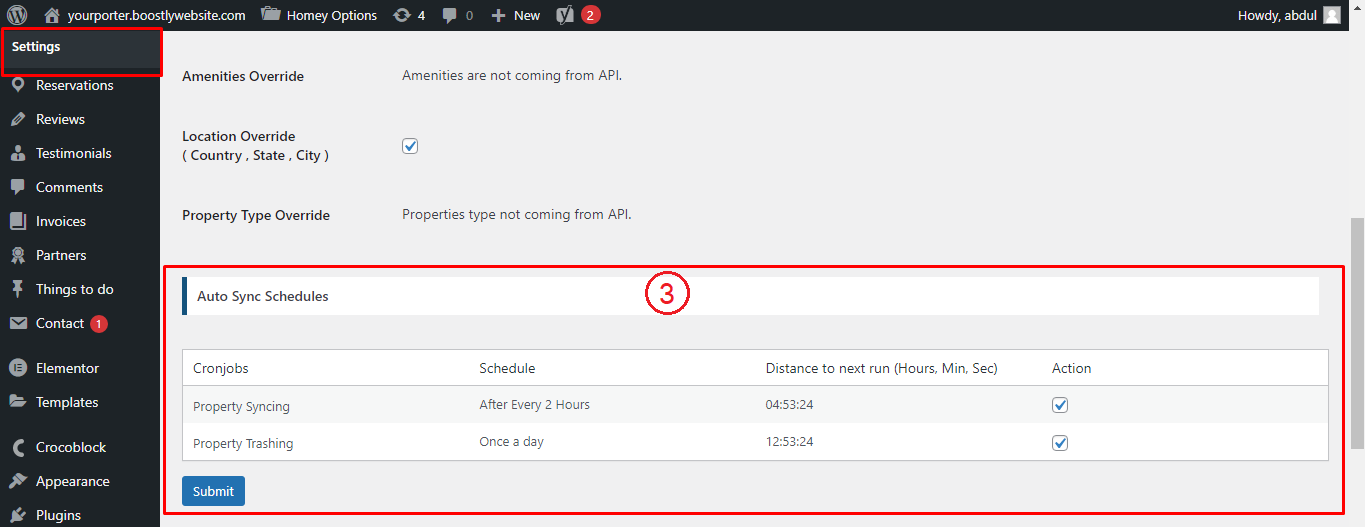Go to the Appearance menu
Image resolution: width=1365 pixels, height=527 pixels.
(x=73, y=481)
